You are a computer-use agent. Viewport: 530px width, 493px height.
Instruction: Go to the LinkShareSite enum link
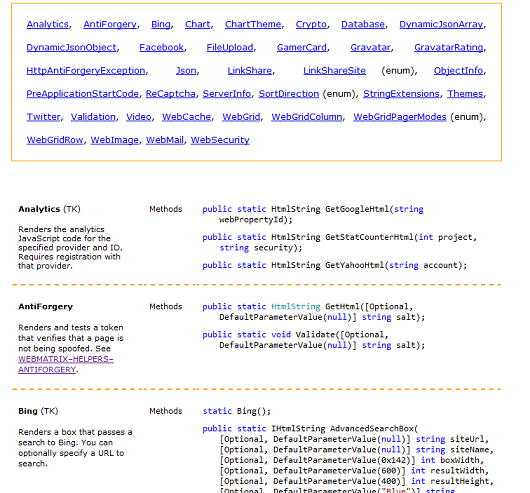pos(334,71)
